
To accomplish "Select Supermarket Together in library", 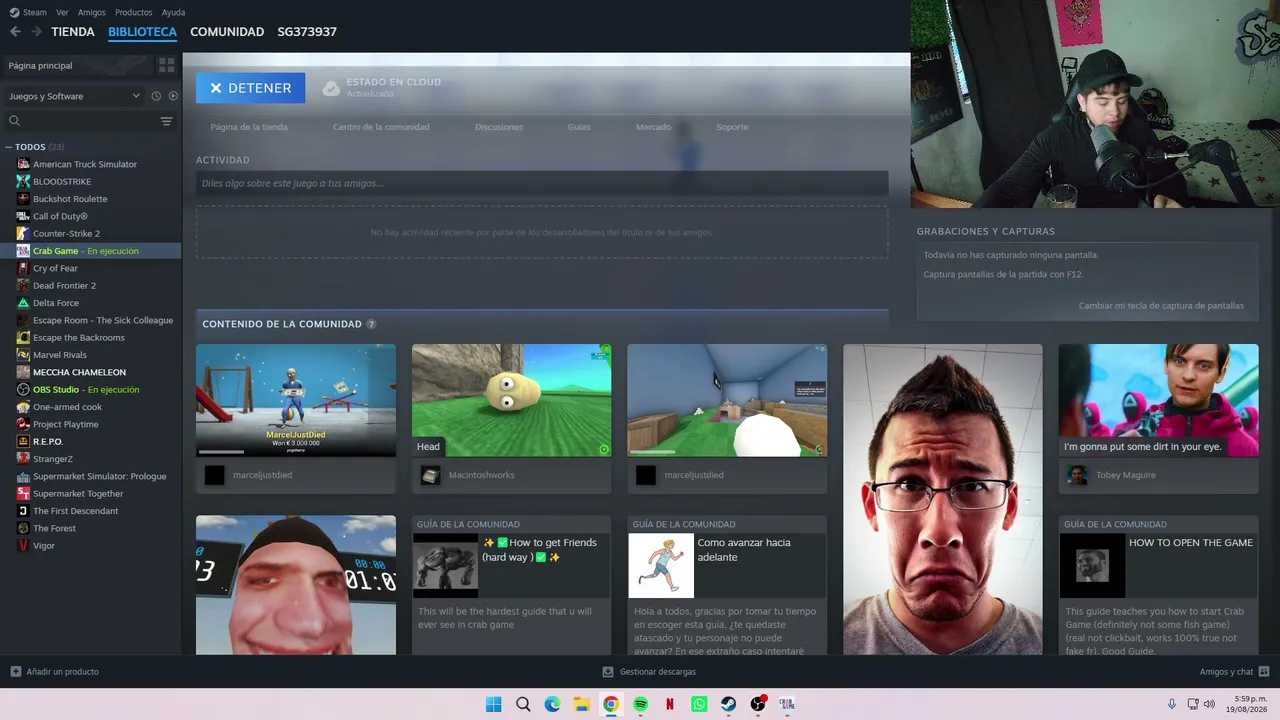I will 78,493.
